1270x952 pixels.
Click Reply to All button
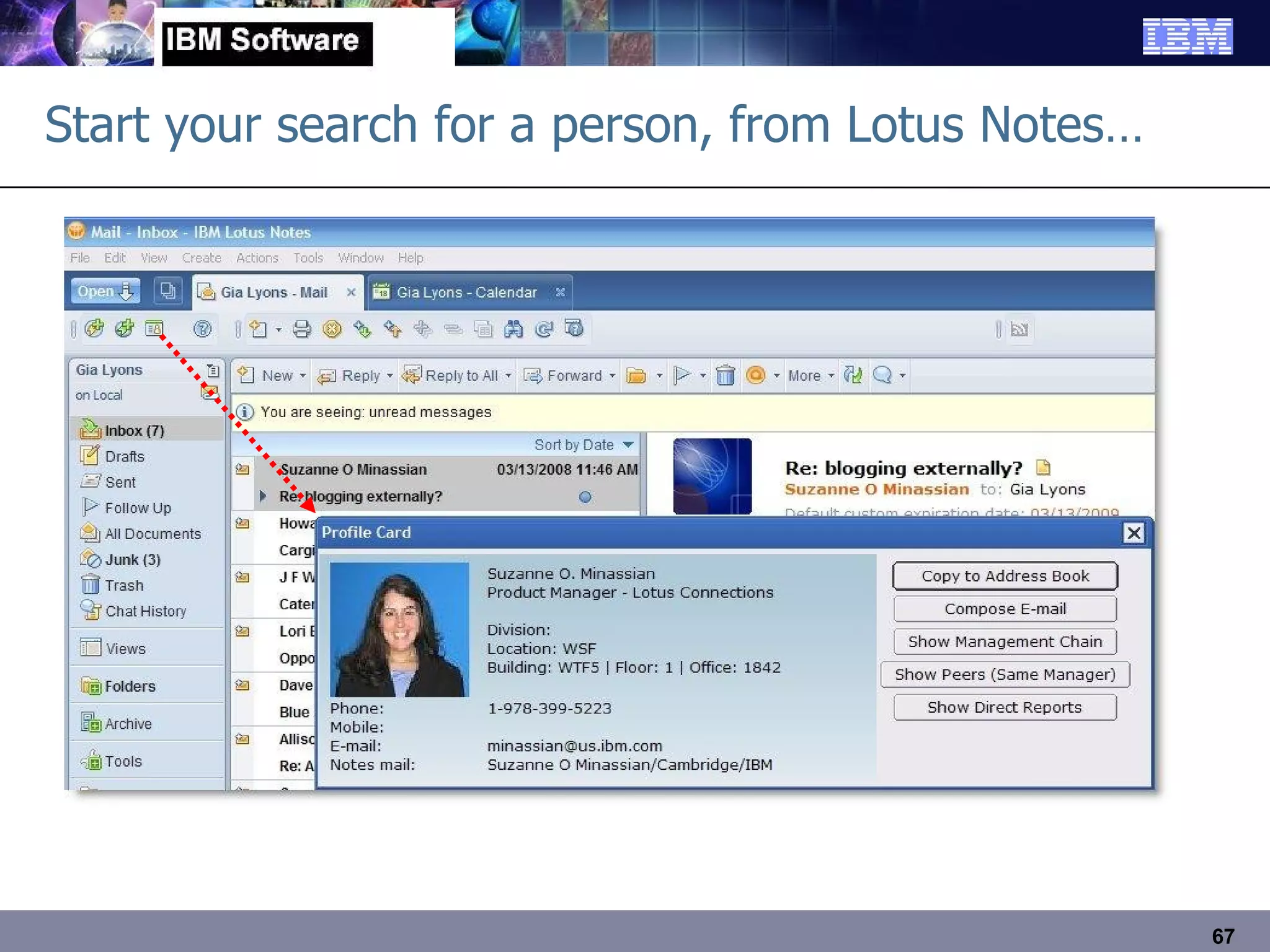[450, 375]
